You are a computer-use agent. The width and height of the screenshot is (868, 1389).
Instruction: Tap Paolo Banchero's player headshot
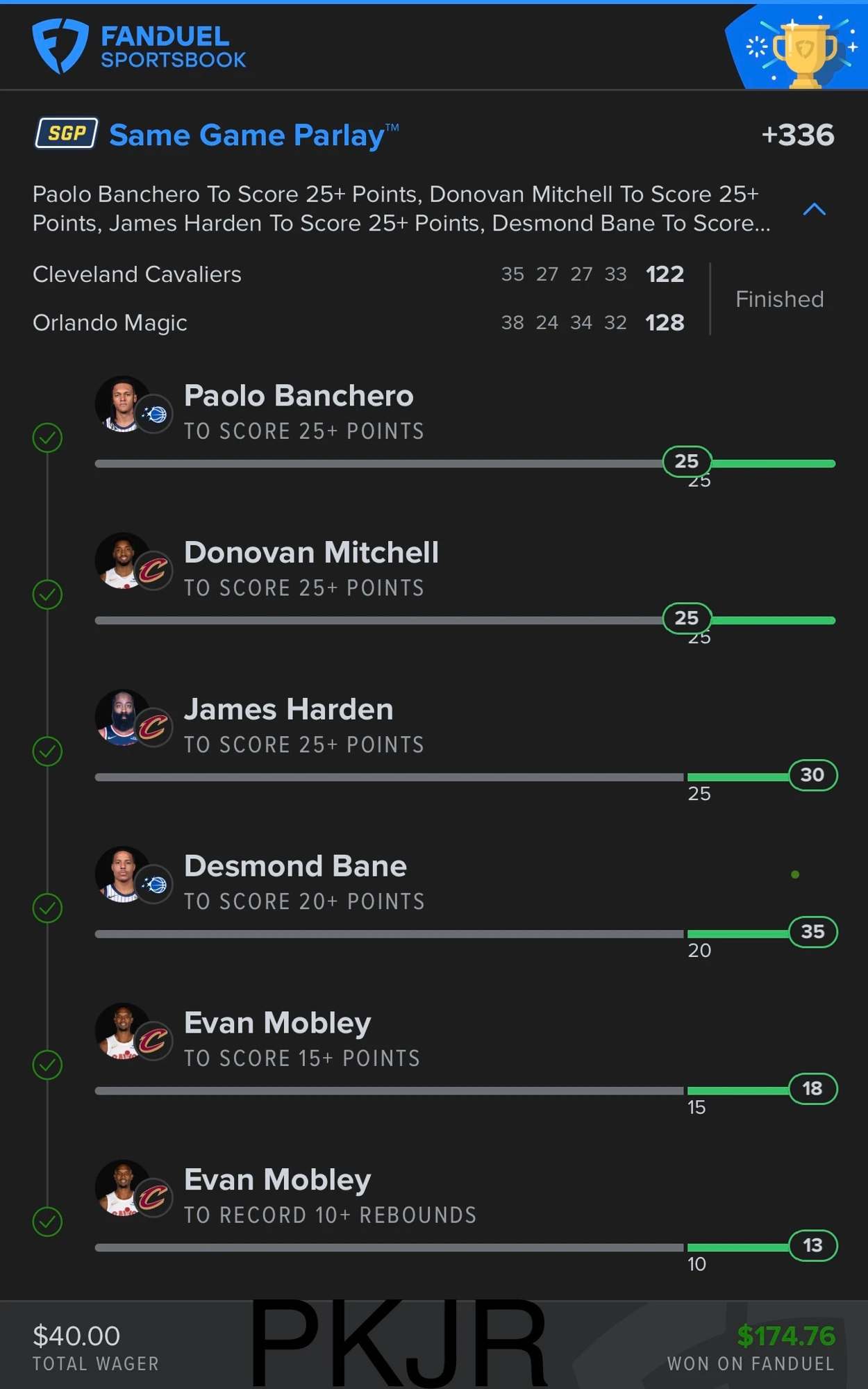click(x=122, y=404)
